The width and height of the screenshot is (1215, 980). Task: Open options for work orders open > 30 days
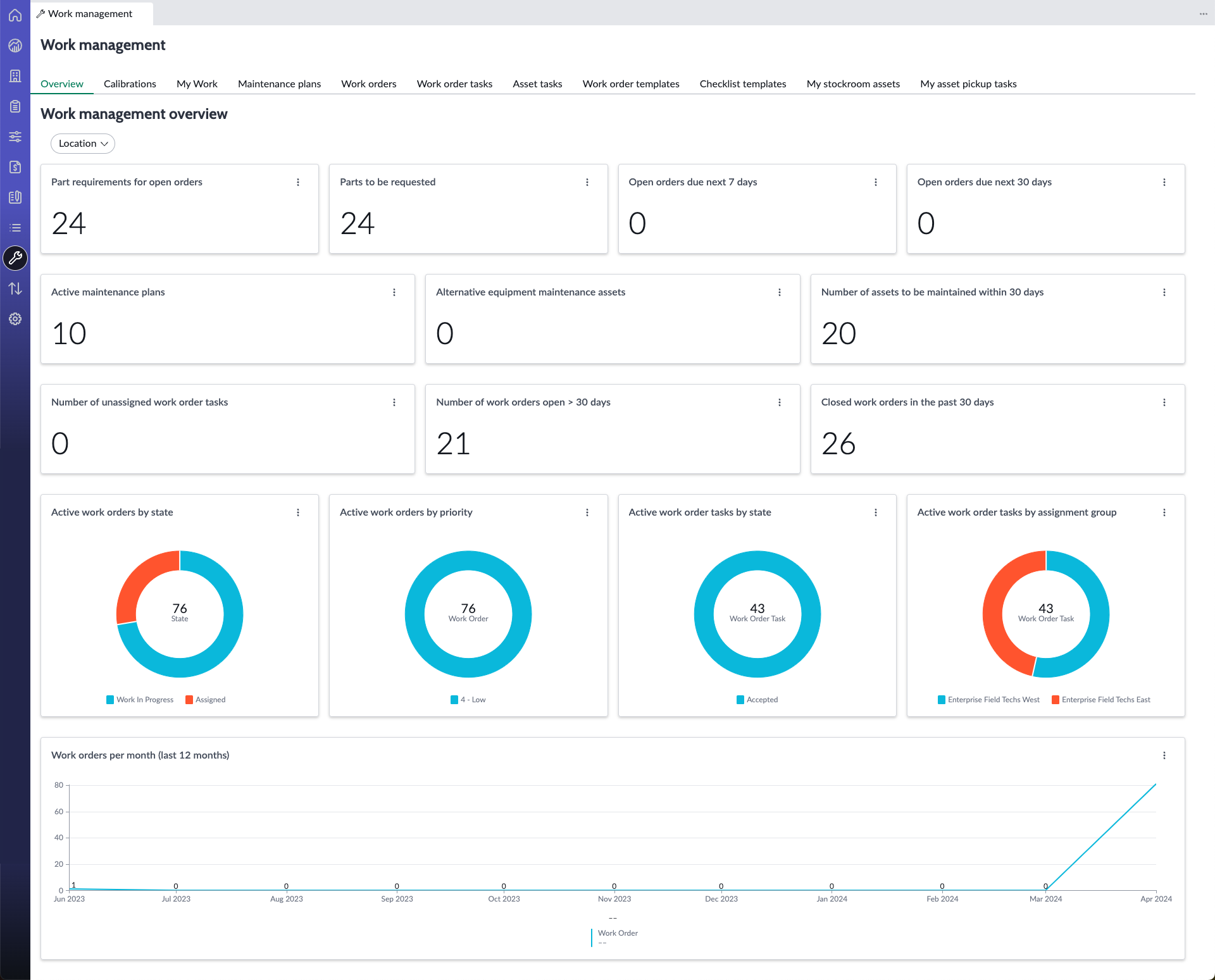click(x=780, y=402)
